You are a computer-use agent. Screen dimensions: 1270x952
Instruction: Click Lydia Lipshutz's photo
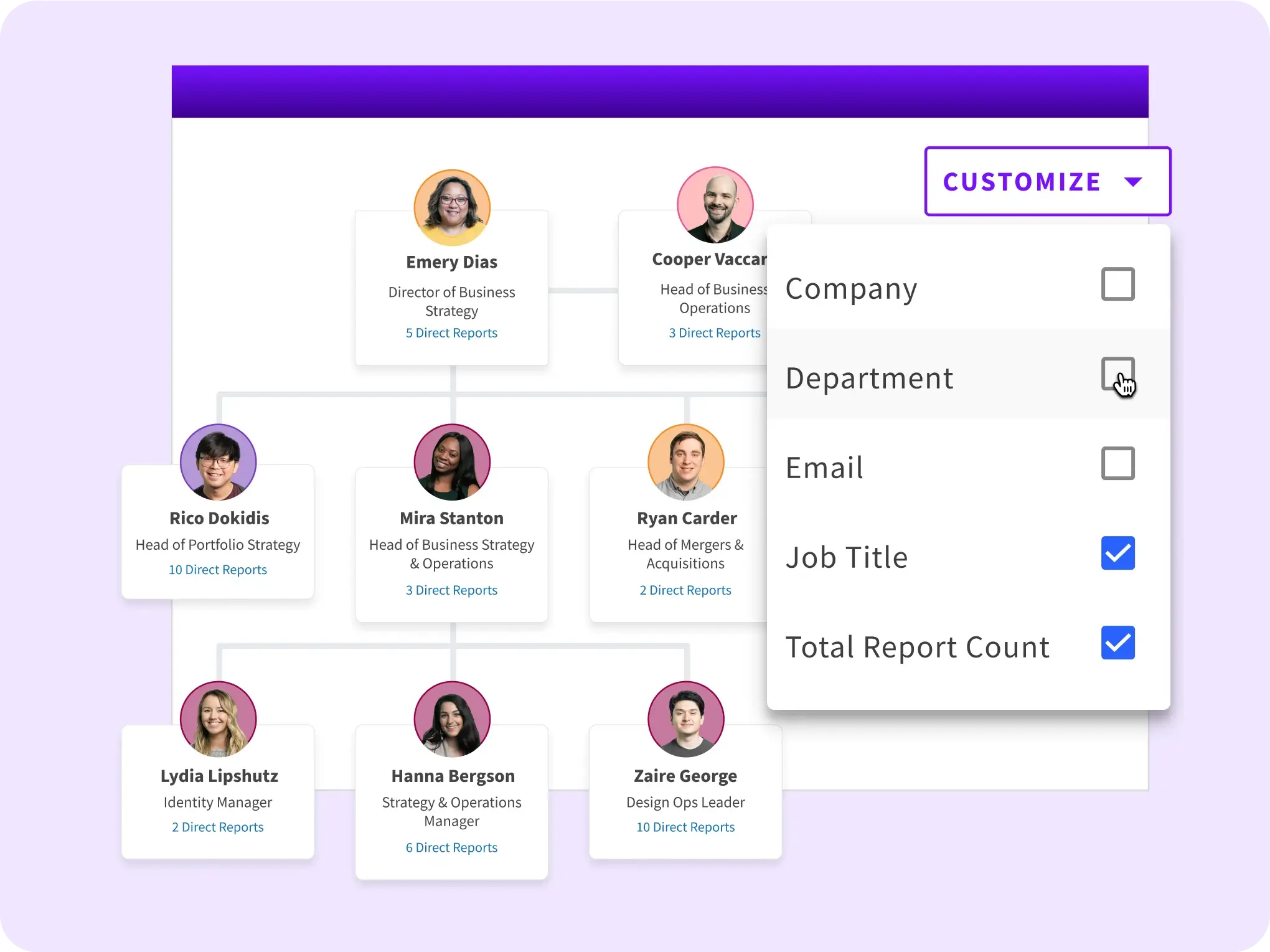click(x=218, y=719)
